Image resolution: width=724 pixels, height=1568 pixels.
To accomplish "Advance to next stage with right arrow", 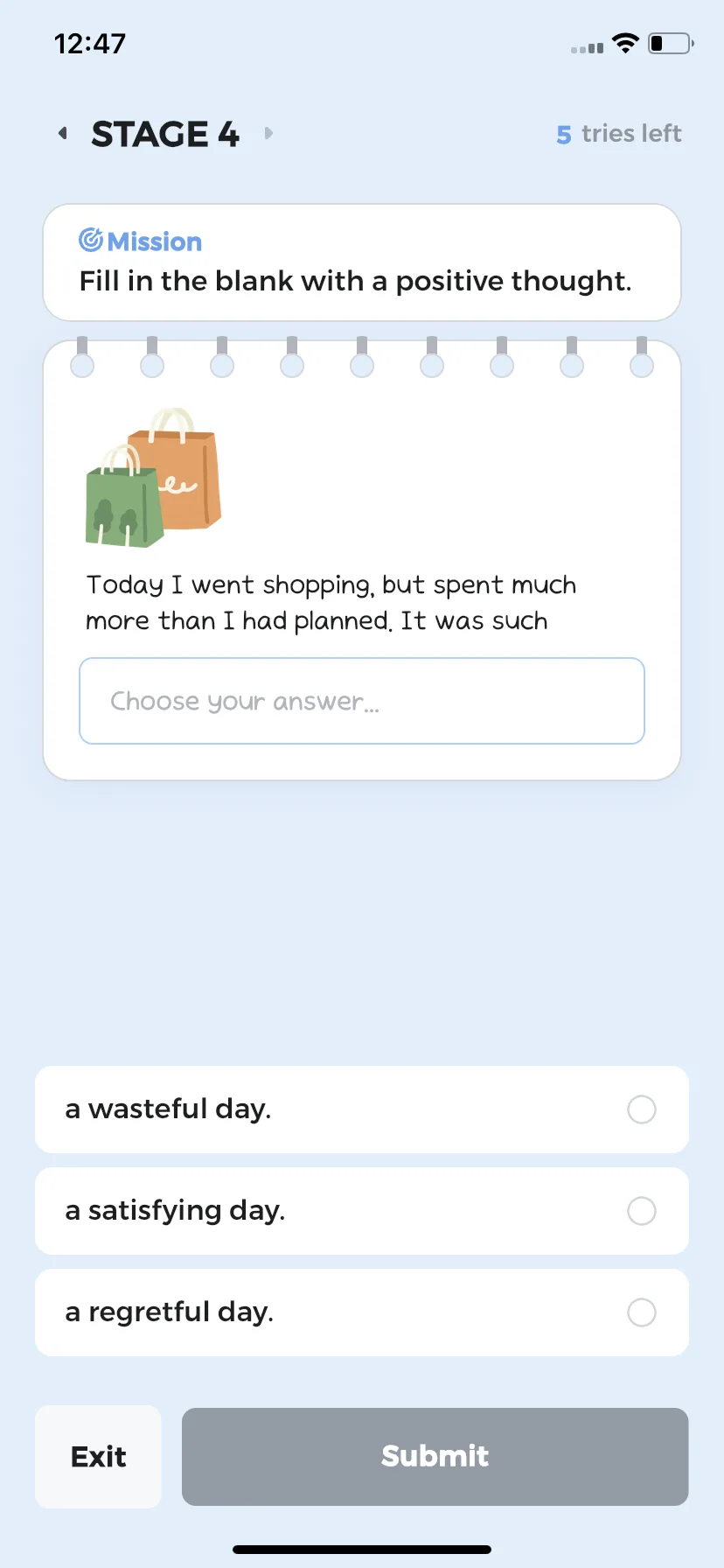I will (268, 133).
